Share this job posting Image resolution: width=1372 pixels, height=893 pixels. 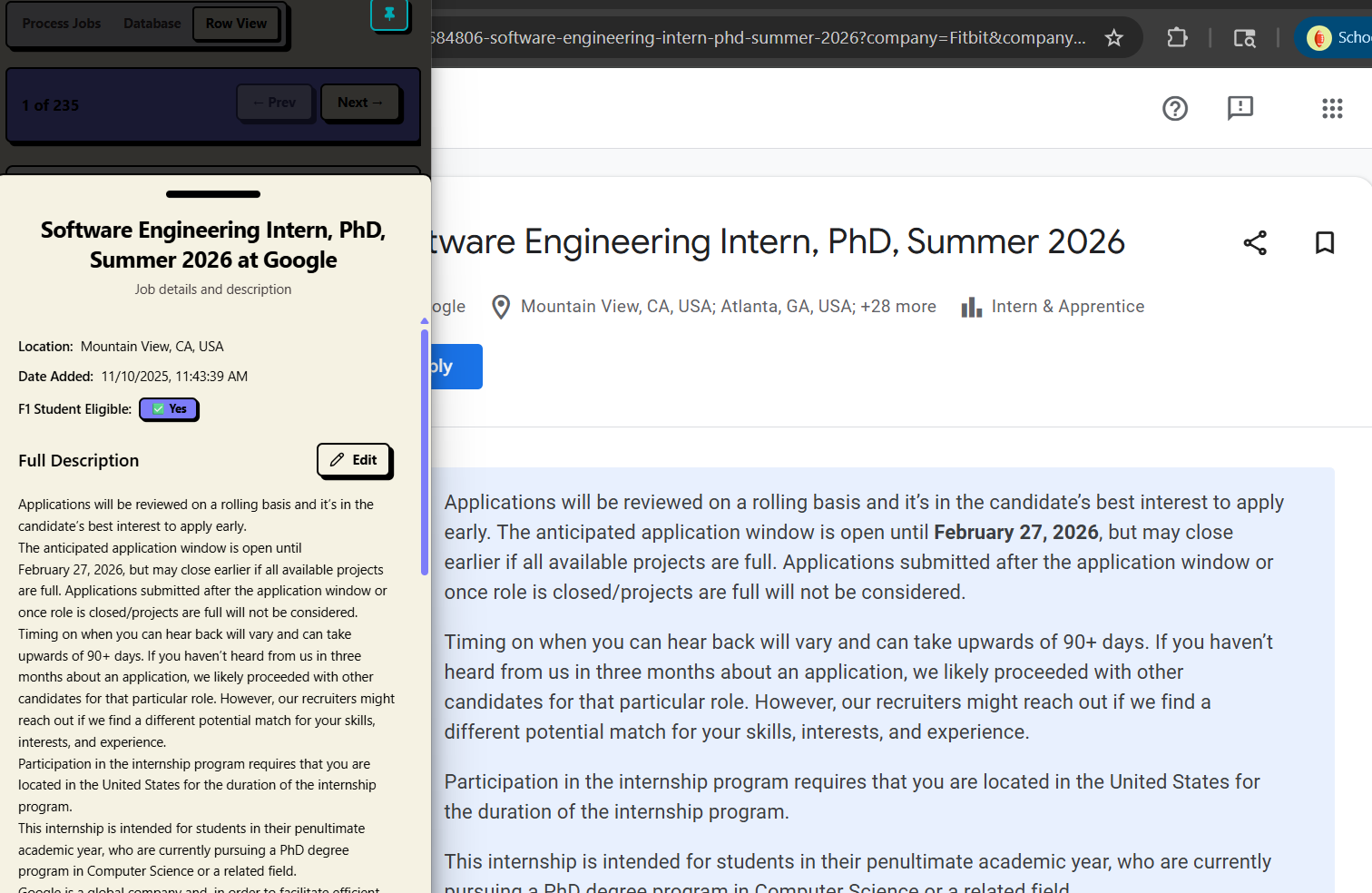coord(1254,243)
